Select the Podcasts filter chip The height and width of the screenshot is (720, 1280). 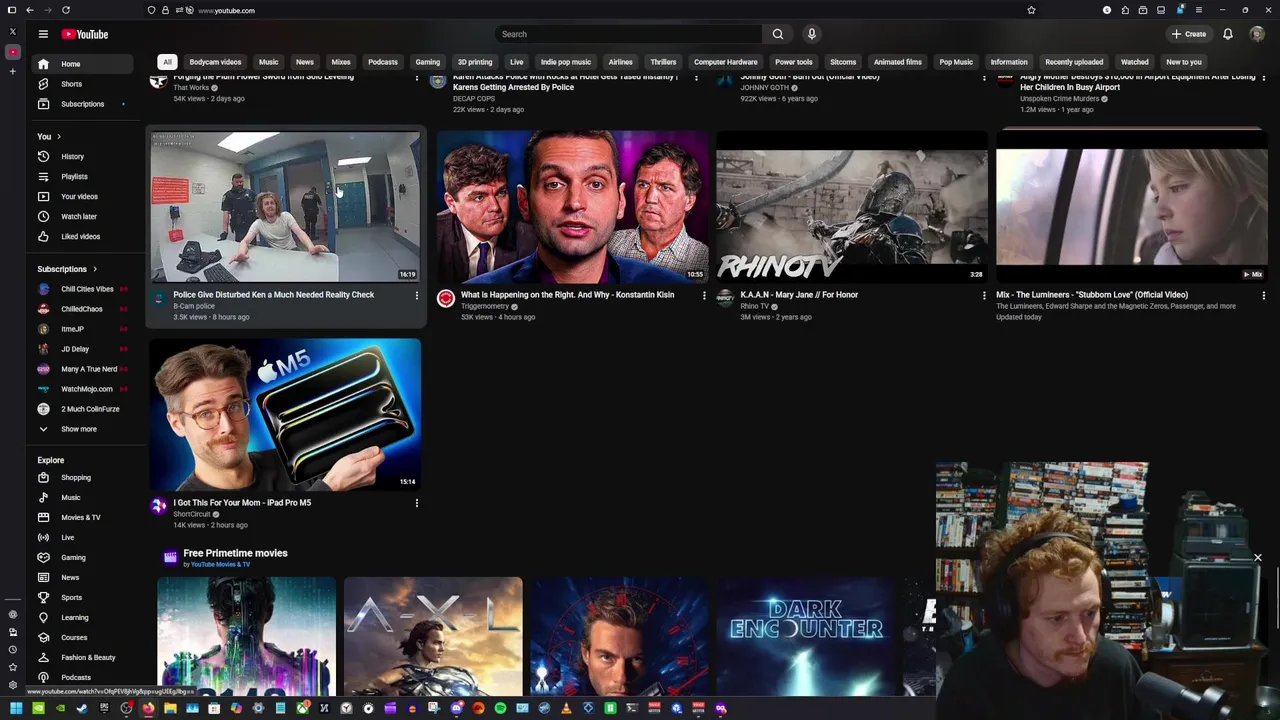(x=383, y=62)
